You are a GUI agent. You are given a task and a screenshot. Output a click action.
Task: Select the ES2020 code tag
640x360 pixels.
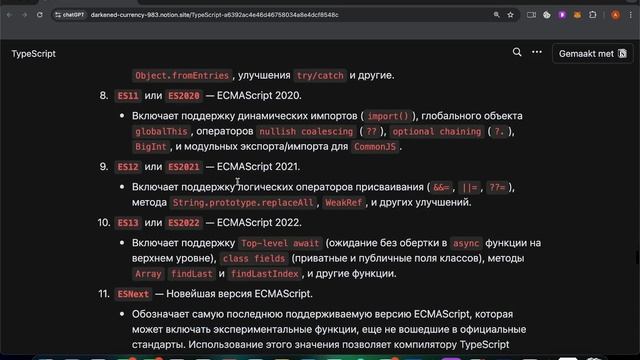(184, 96)
